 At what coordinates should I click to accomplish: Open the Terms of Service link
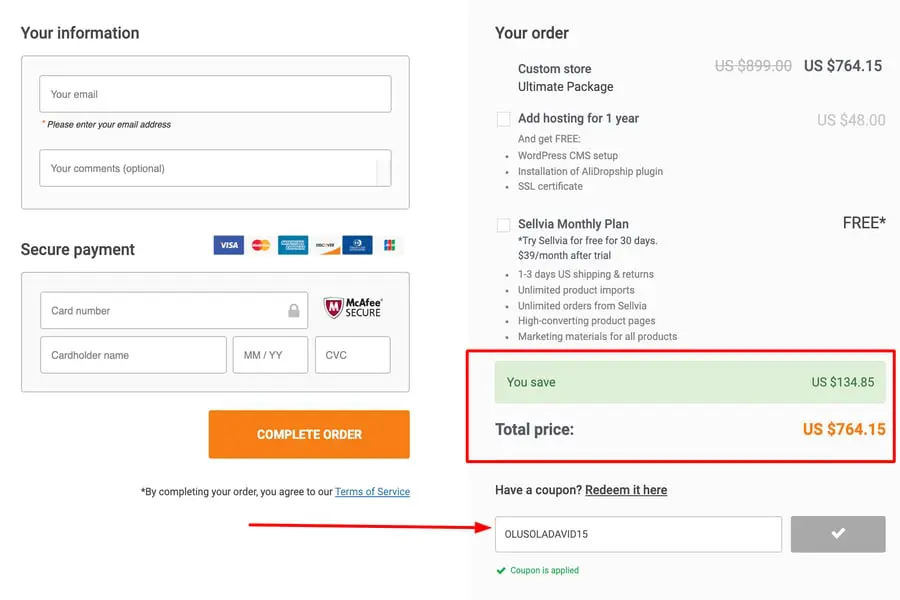[372, 492]
